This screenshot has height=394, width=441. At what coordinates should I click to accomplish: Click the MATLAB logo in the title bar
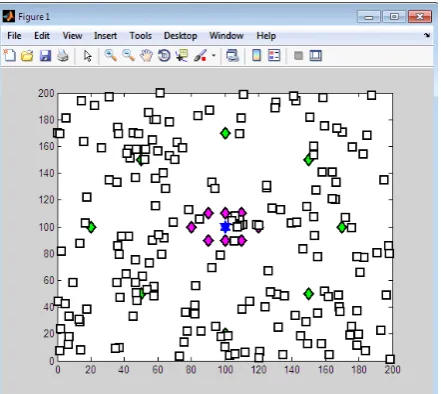click(x=8, y=16)
